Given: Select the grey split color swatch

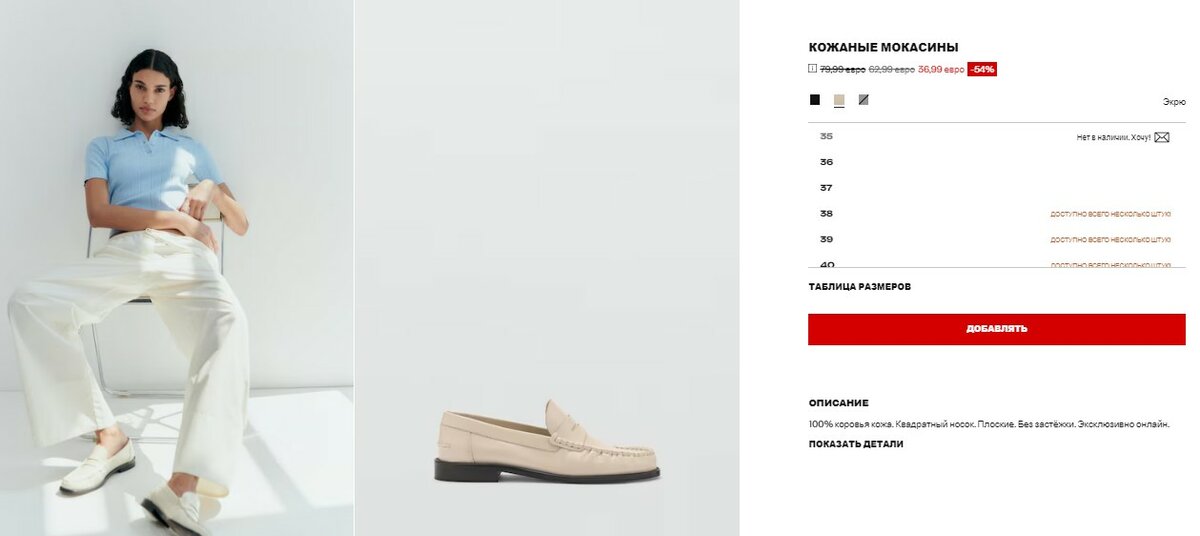Looking at the screenshot, I should [x=864, y=100].
